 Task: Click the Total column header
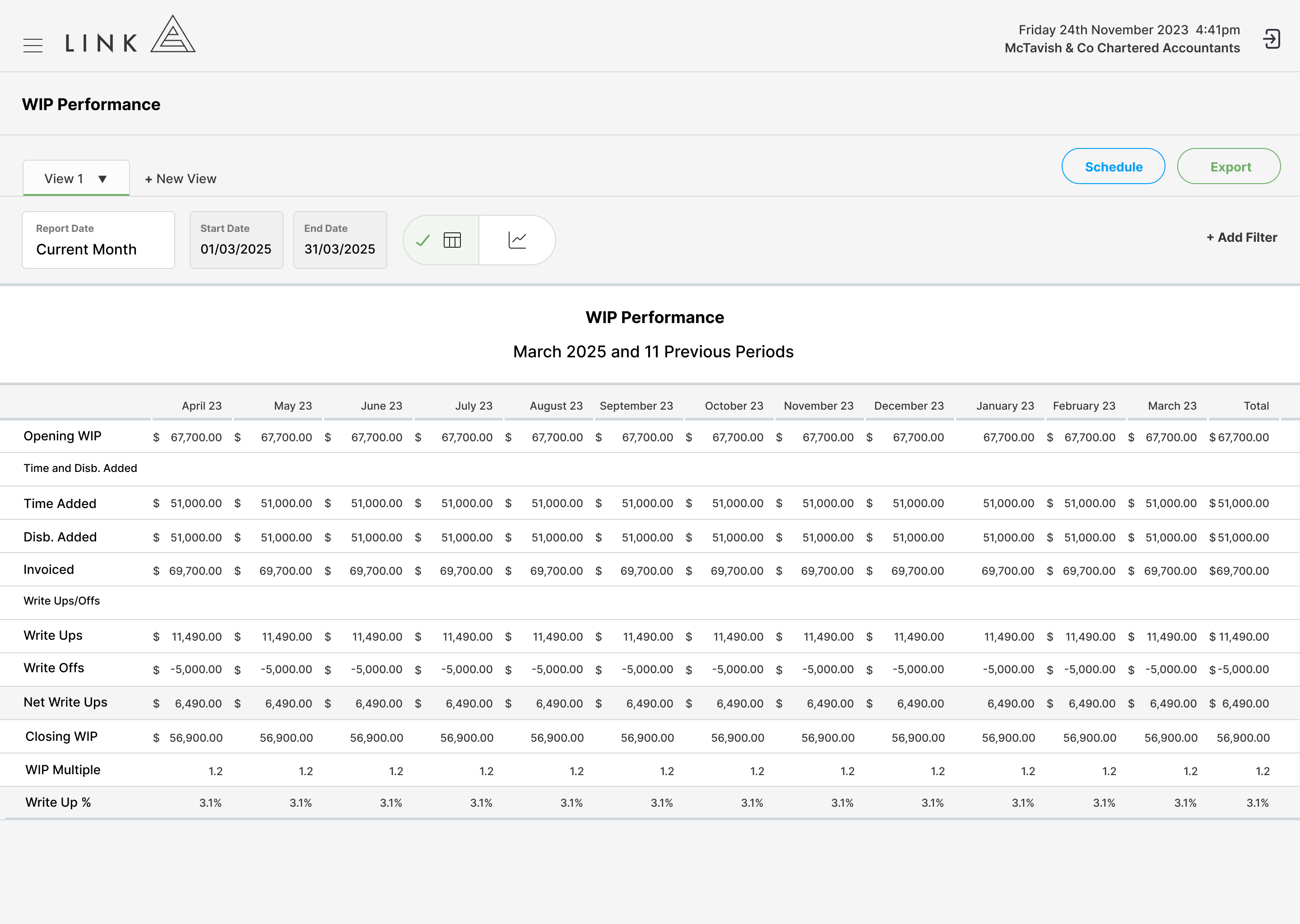(x=1256, y=406)
